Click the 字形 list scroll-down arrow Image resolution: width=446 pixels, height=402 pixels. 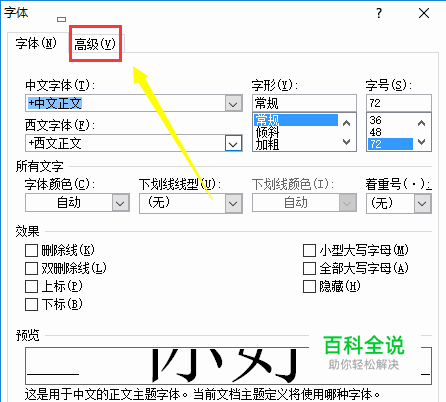[347, 141]
